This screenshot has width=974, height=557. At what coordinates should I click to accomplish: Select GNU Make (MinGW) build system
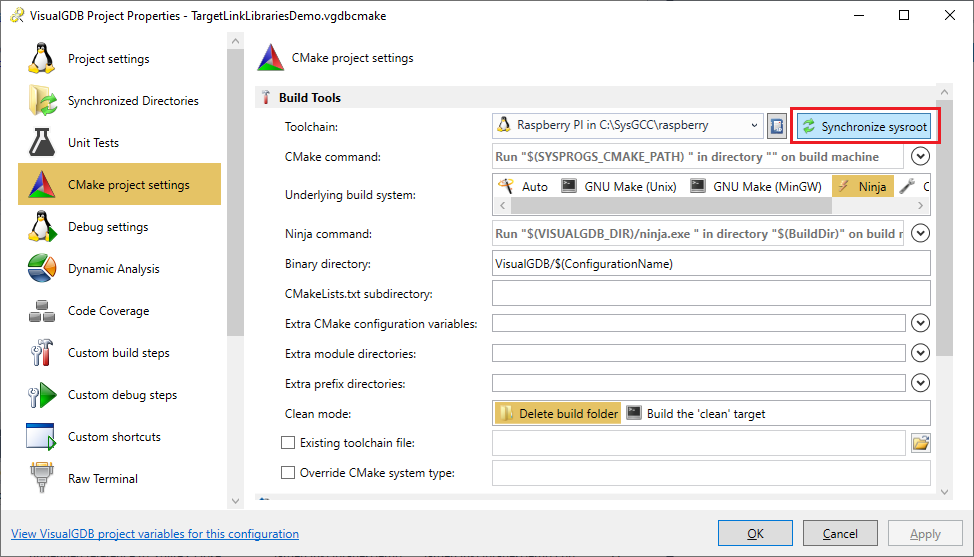757,186
